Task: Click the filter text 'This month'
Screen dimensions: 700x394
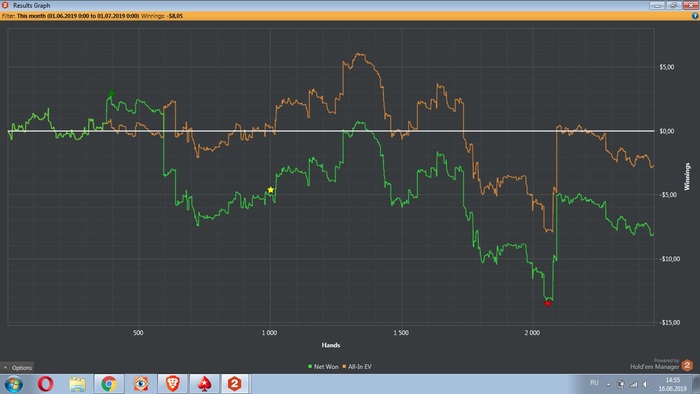Action: [x=32, y=16]
